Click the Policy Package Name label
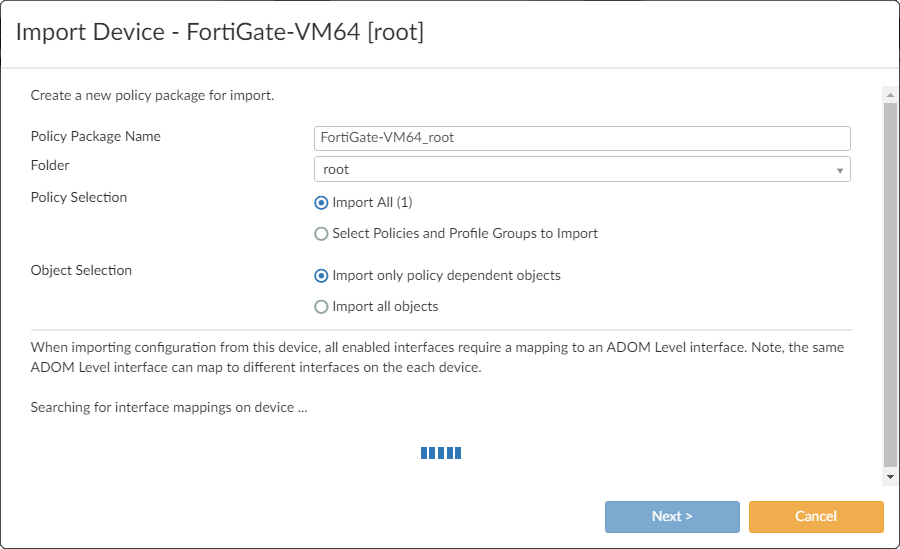 point(96,137)
